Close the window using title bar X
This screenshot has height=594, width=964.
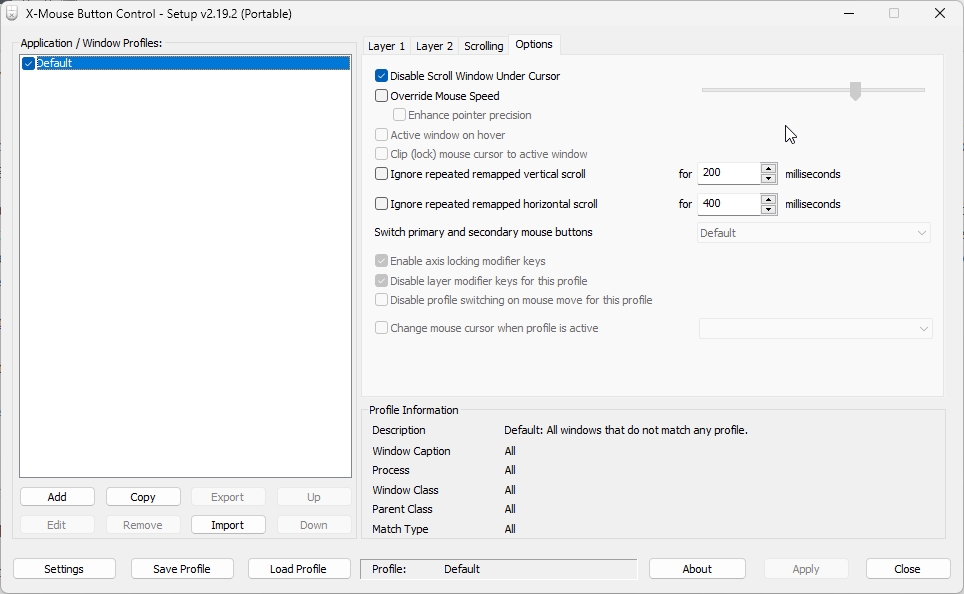point(939,14)
